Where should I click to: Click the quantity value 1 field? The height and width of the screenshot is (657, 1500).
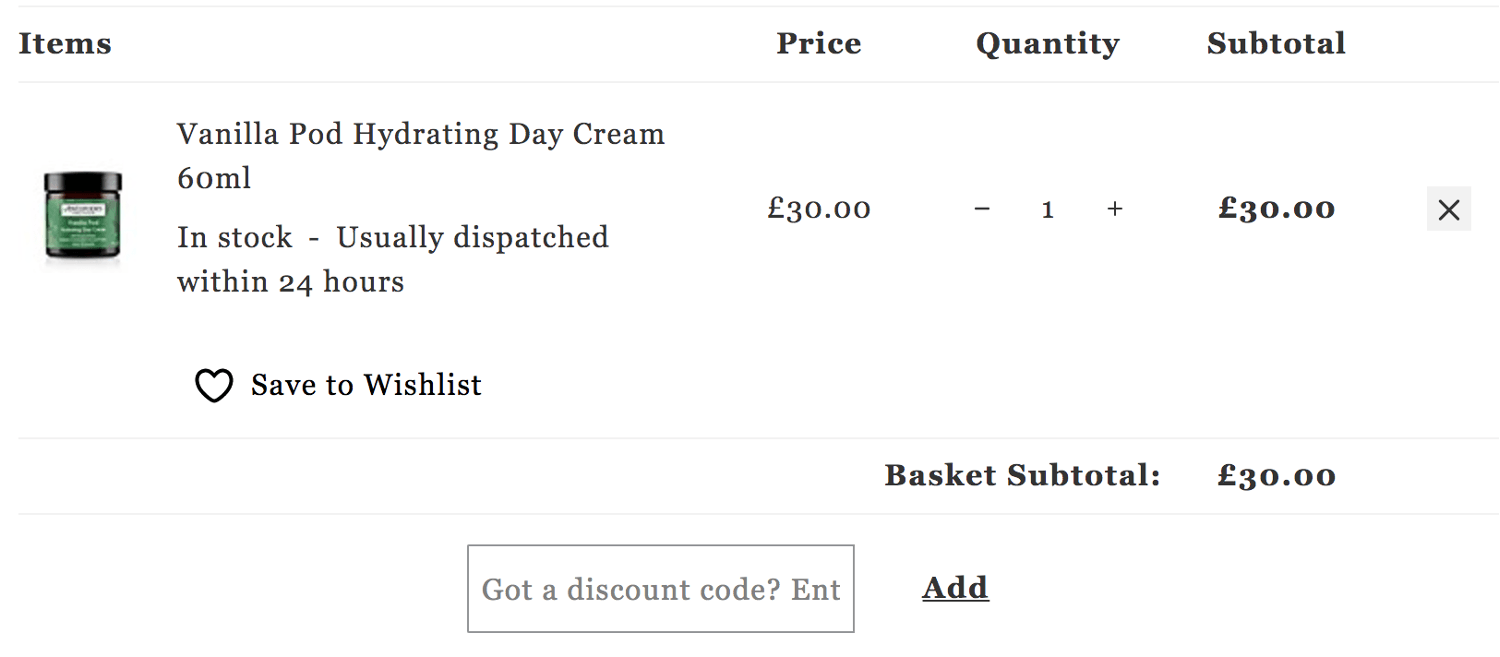coord(1048,209)
